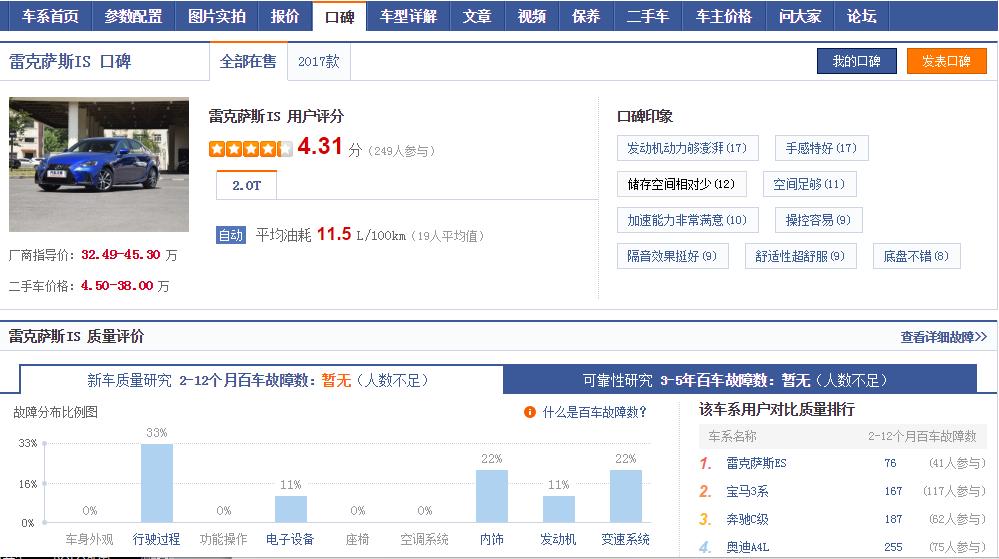
Task: Open the 车主价格 tab
Action: (x=724, y=16)
